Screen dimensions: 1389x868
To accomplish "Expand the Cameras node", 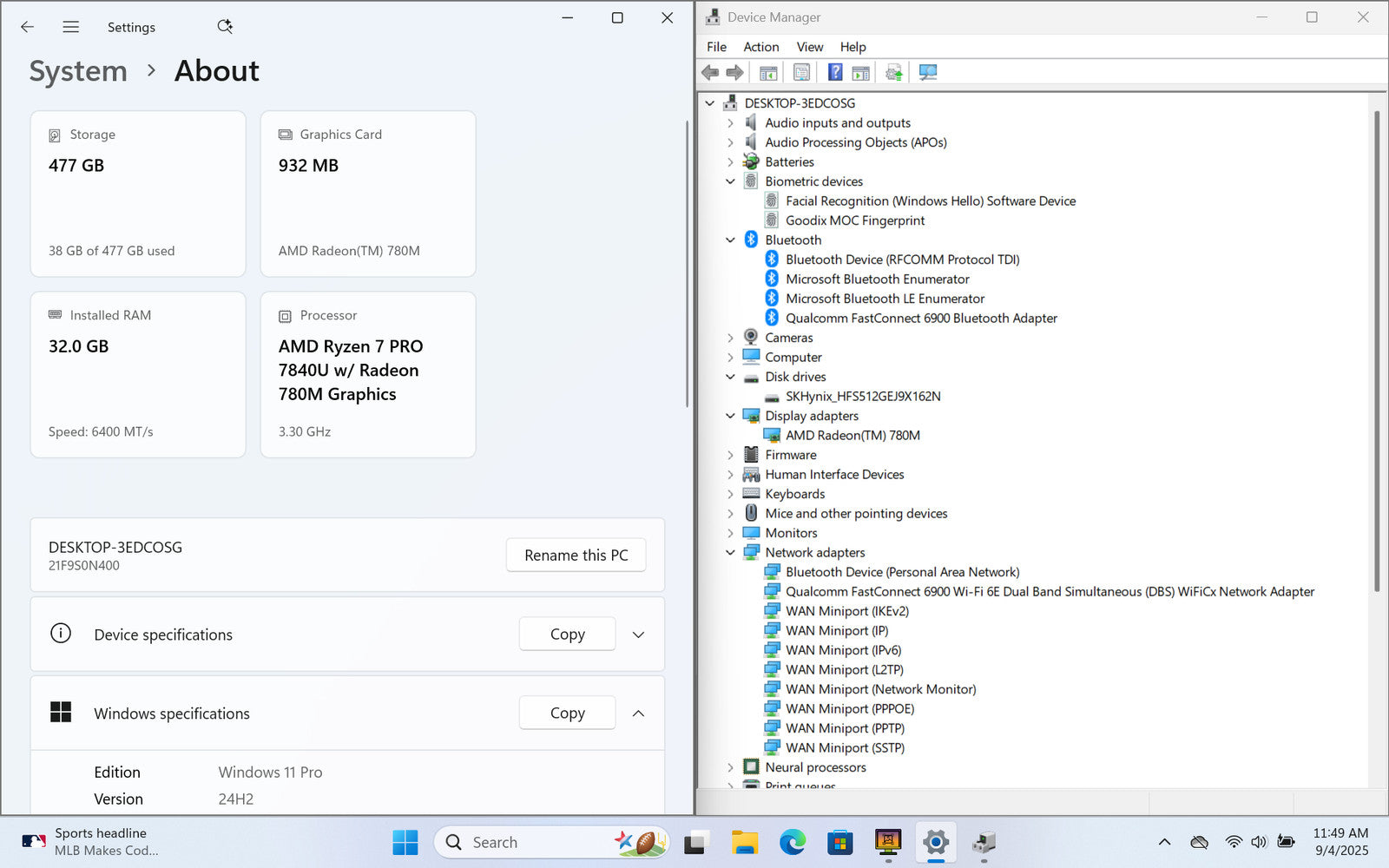I will pos(730,338).
